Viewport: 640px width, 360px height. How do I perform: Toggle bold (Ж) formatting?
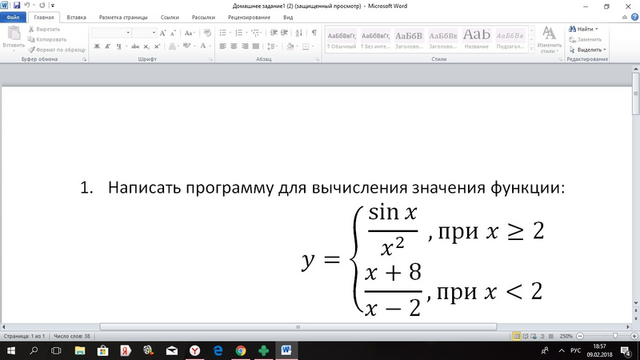click(x=97, y=46)
